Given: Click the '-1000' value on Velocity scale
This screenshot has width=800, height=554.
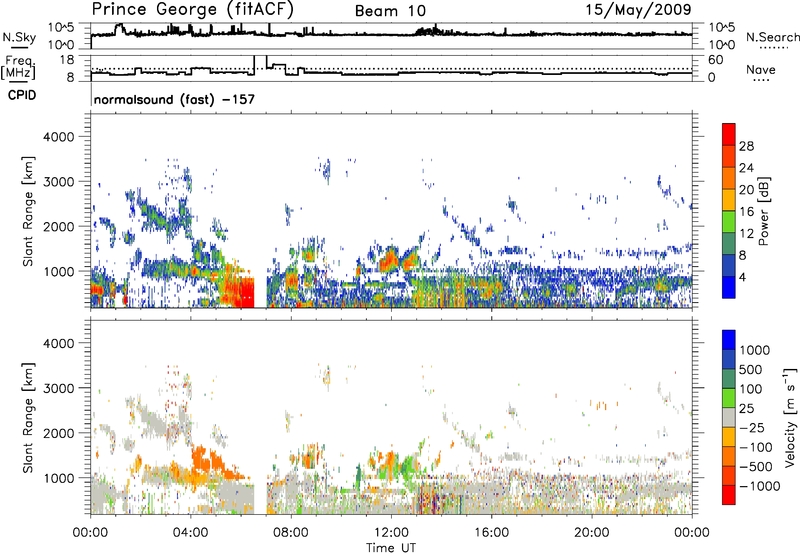Looking at the screenshot, I should (759, 486).
